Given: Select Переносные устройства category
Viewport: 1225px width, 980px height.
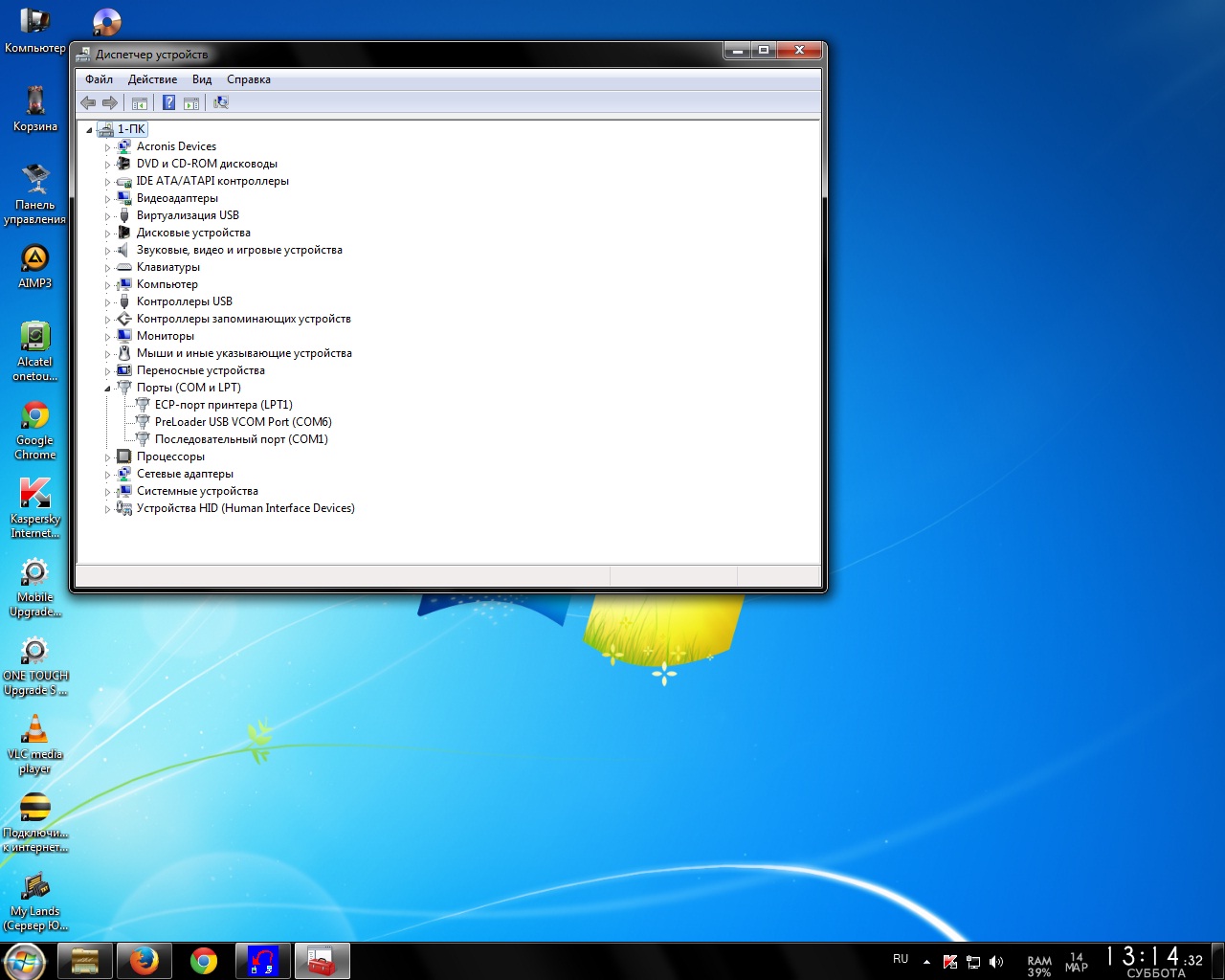Looking at the screenshot, I should (x=201, y=370).
